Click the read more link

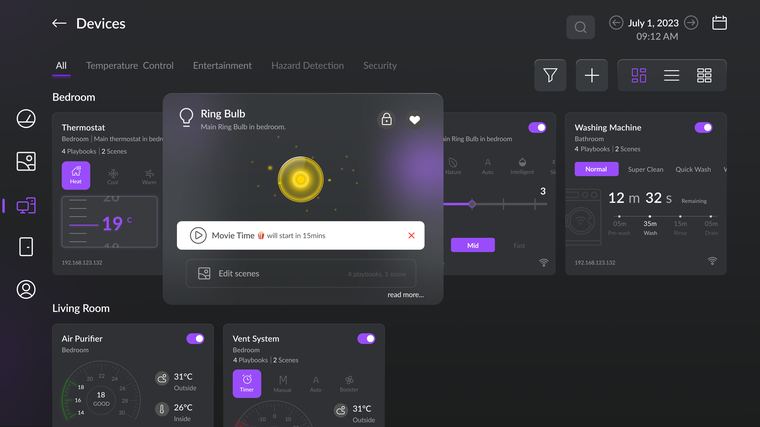(406, 295)
